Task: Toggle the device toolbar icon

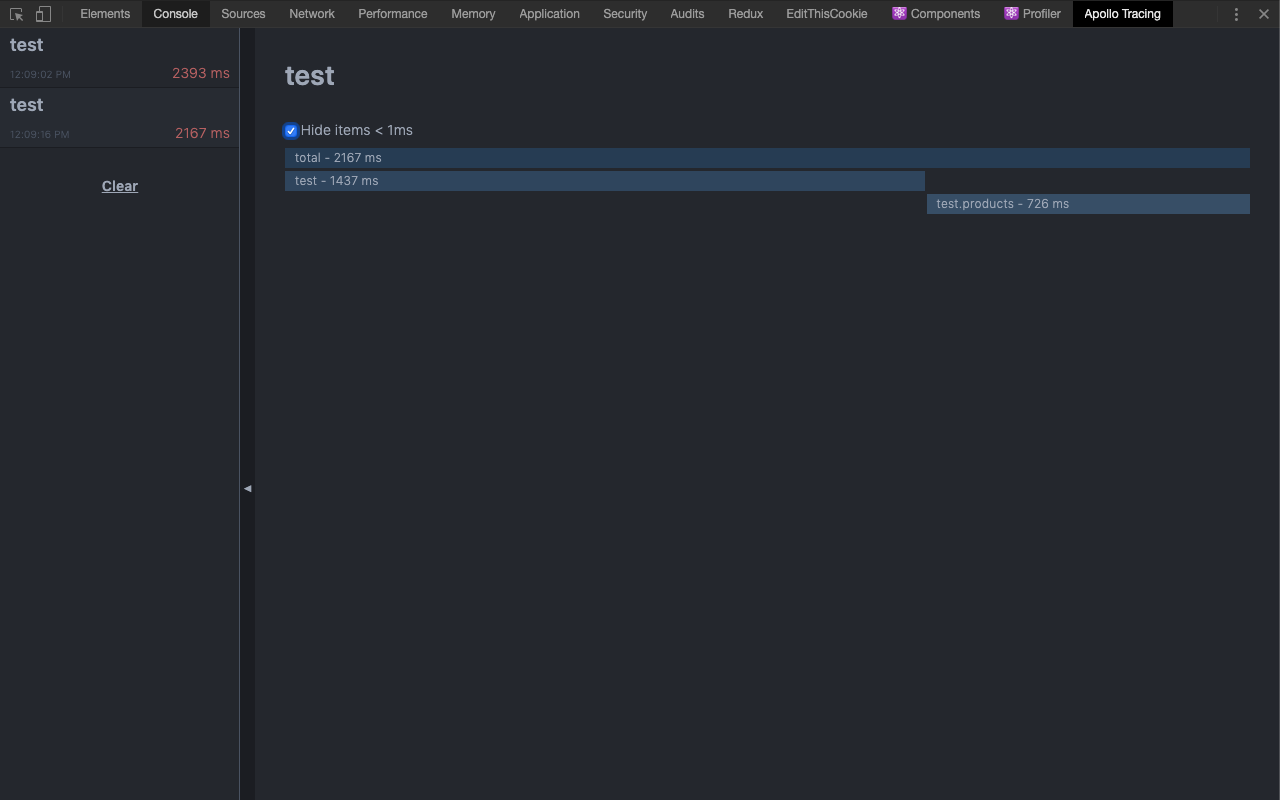Action: pyautogui.click(x=43, y=14)
